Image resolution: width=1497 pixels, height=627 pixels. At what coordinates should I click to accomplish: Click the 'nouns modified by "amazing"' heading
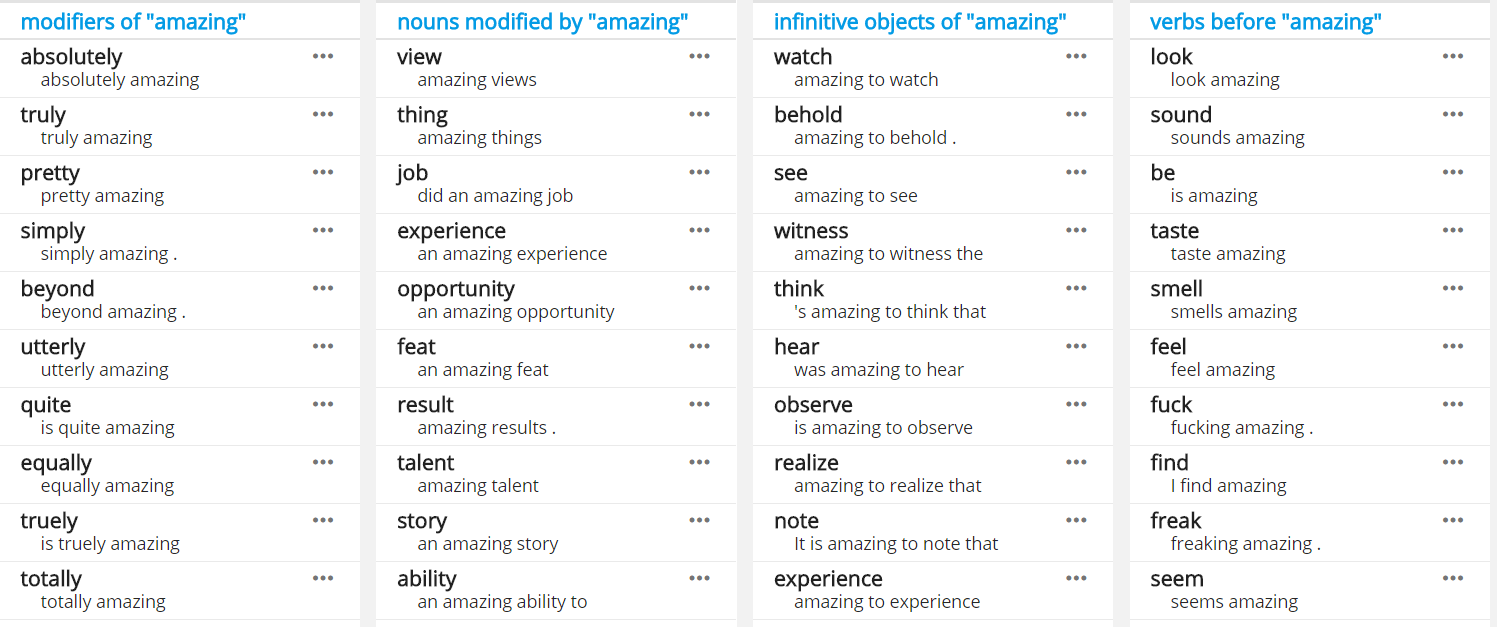(544, 22)
